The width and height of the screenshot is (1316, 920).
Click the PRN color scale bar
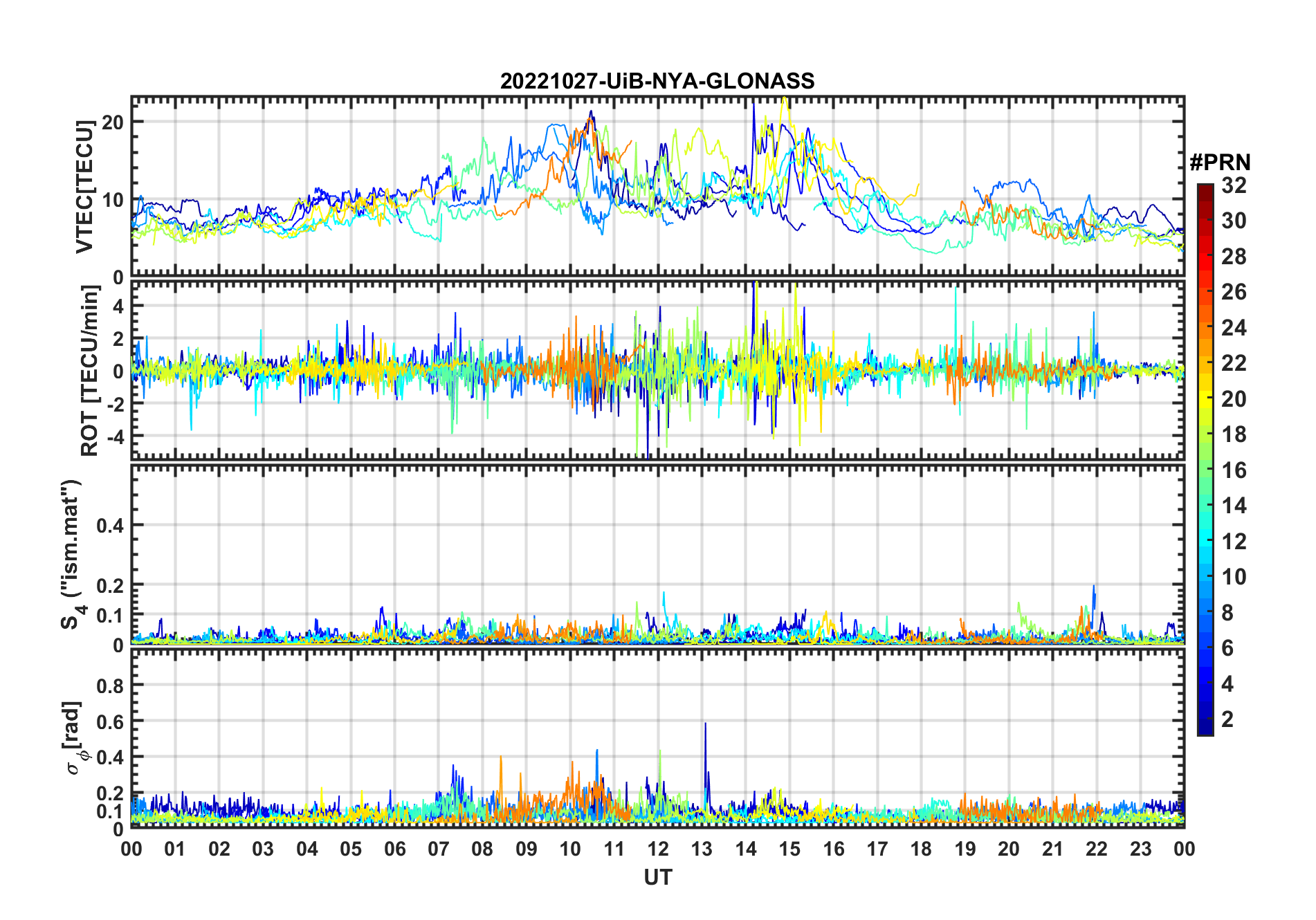coord(1205,459)
